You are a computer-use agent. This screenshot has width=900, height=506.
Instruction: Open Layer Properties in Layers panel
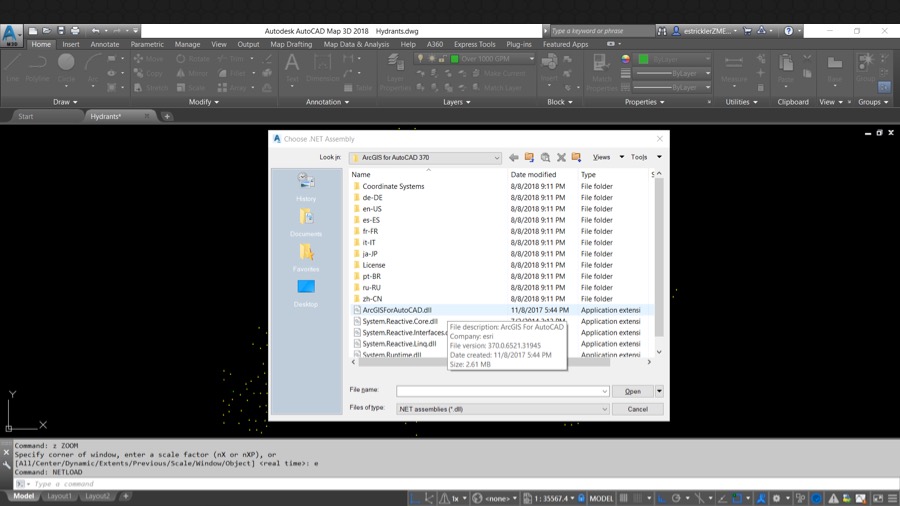(x=394, y=72)
